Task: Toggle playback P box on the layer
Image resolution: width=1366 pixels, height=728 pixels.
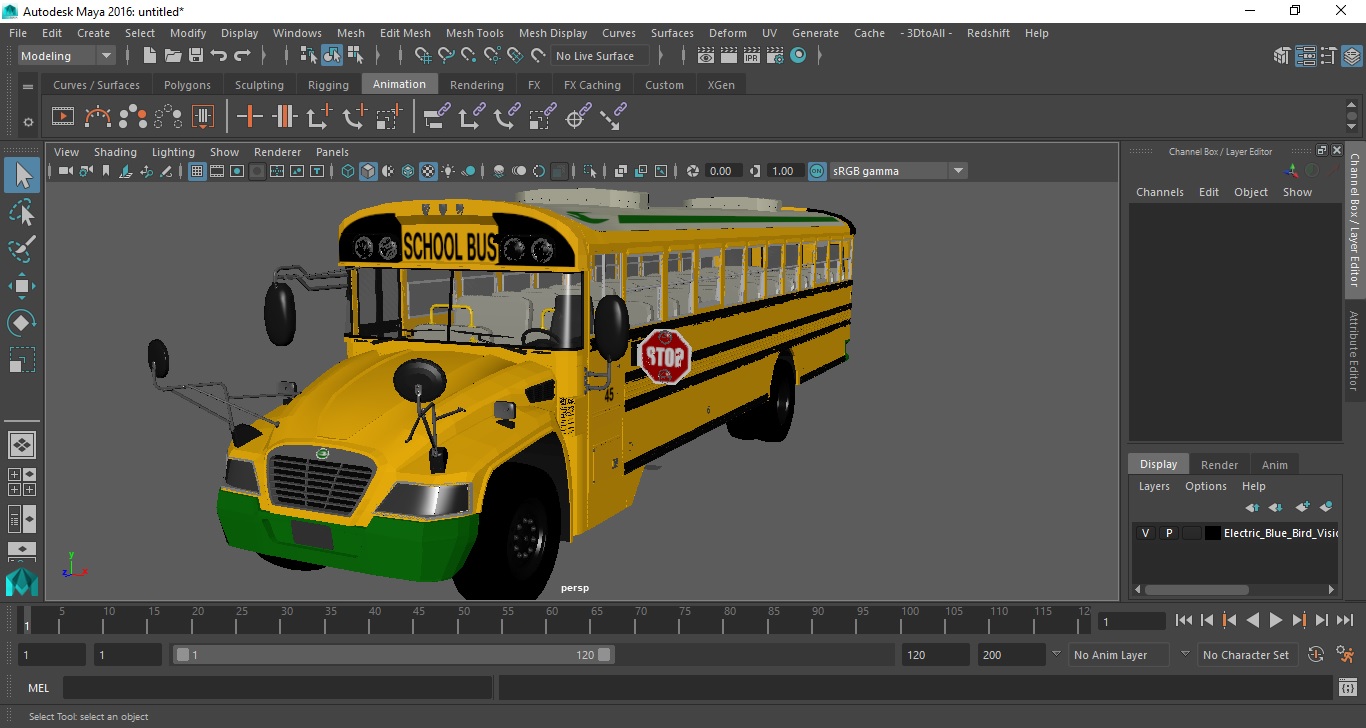Action: (x=1168, y=533)
